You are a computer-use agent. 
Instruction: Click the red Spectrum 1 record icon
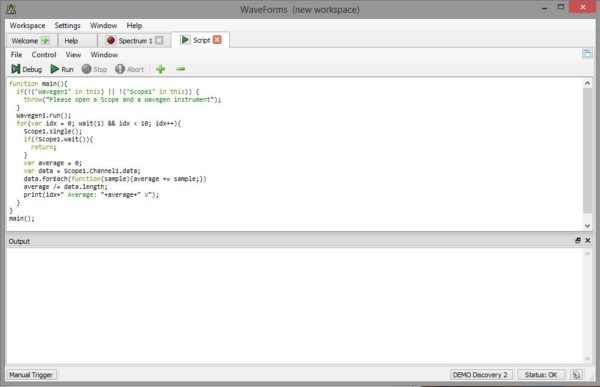(x=111, y=40)
